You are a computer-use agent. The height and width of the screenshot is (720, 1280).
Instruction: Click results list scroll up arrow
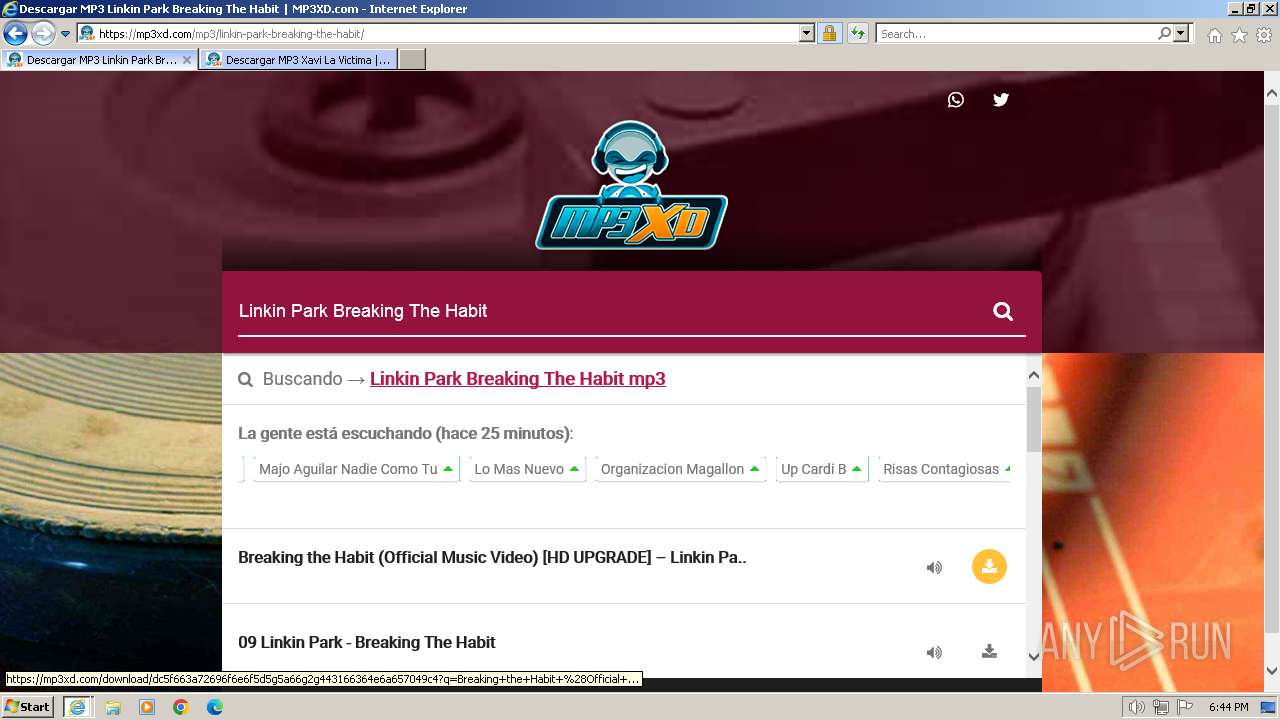point(1034,376)
